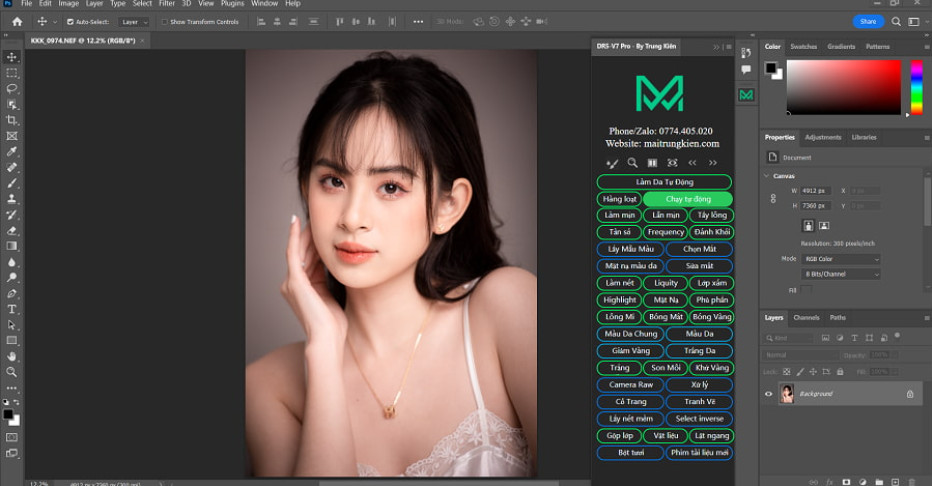Pick the Eyedropper tool
Image resolution: width=932 pixels, height=486 pixels.
coord(12,151)
